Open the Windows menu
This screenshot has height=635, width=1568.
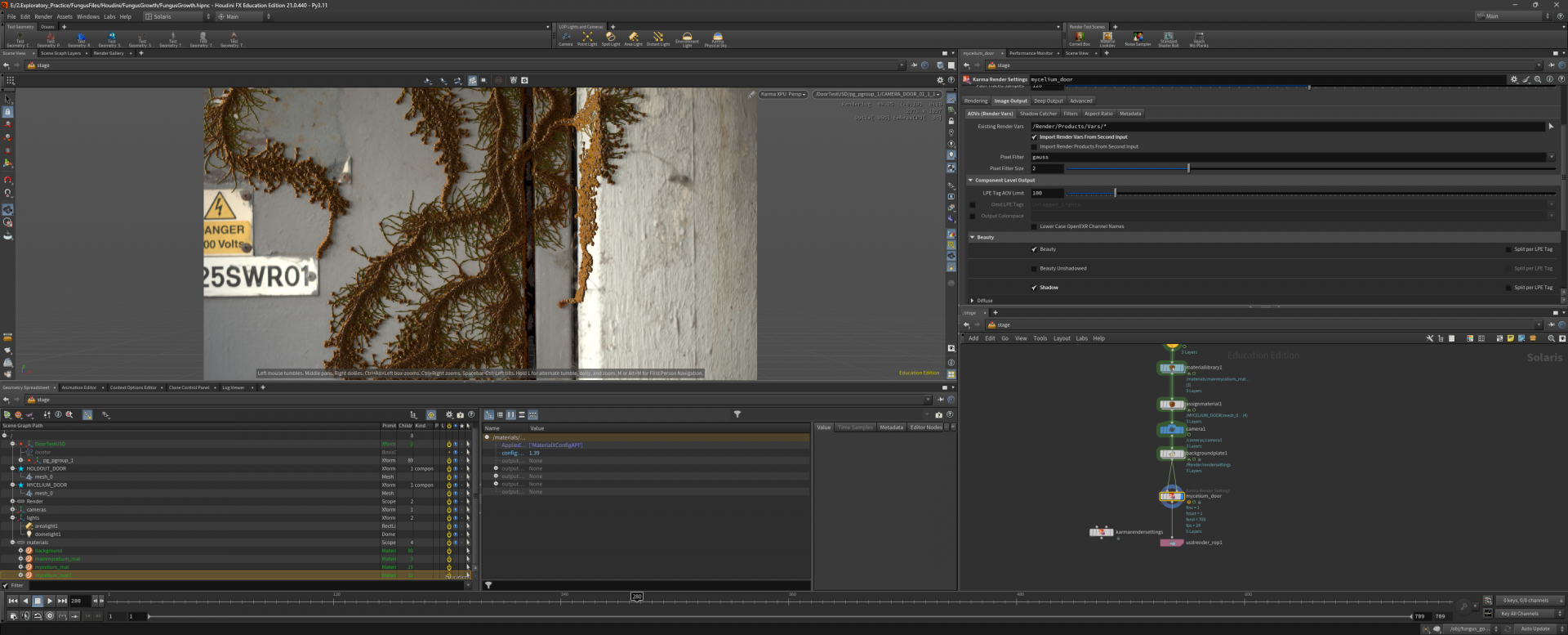(x=87, y=16)
